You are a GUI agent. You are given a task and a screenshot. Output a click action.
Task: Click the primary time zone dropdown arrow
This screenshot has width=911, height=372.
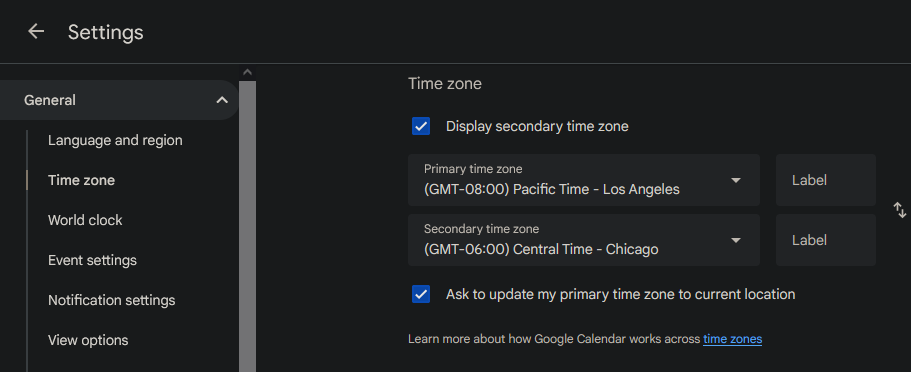(736, 180)
